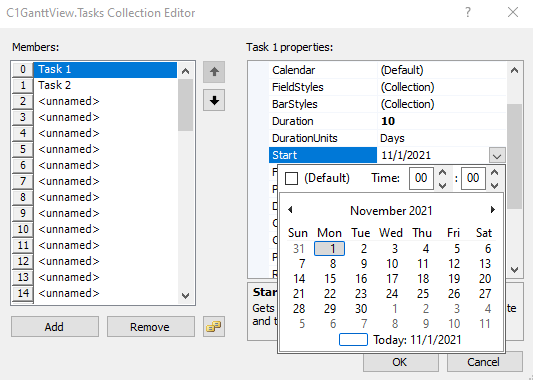Increase the minutes value in Time
The height and width of the screenshot is (380, 533).
(x=495, y=173)
